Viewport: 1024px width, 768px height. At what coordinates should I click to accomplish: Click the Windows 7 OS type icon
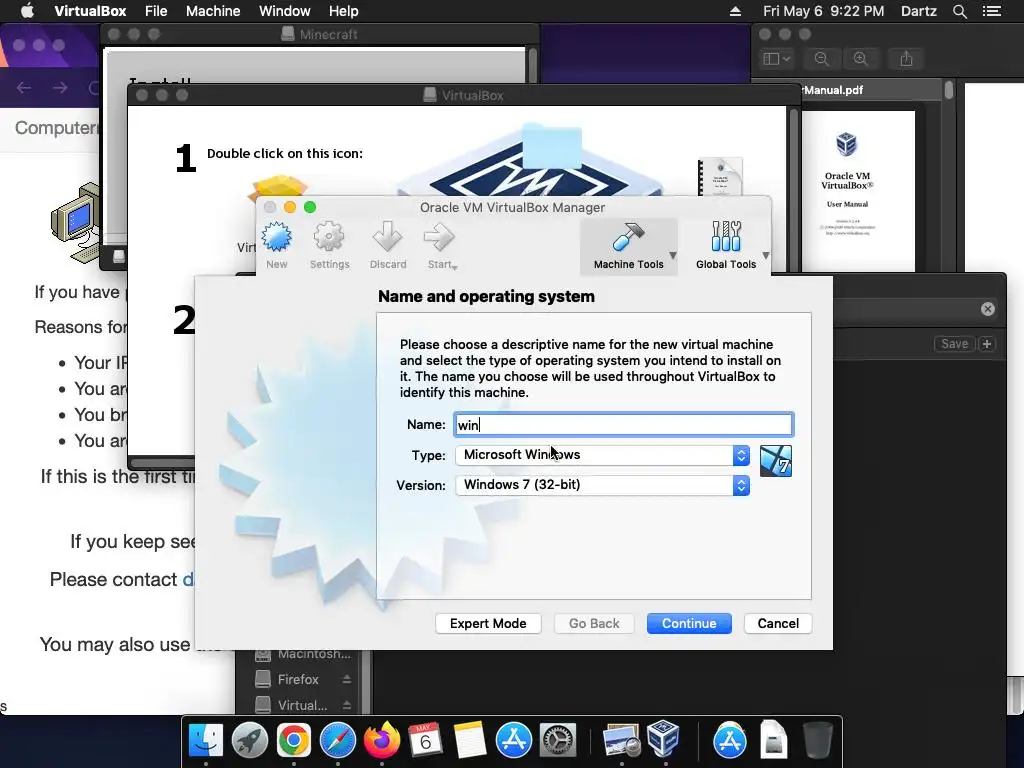[x=776, y=461]
